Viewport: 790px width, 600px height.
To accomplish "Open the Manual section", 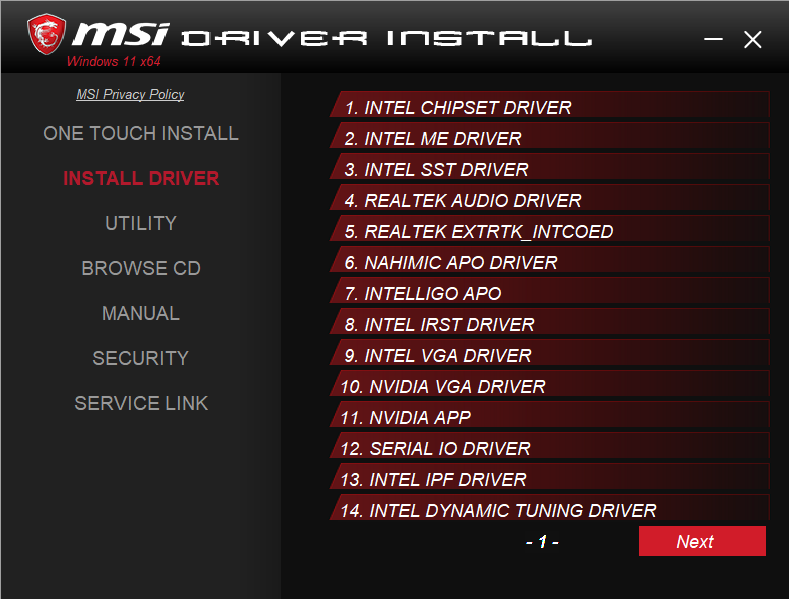I will 141,313.
